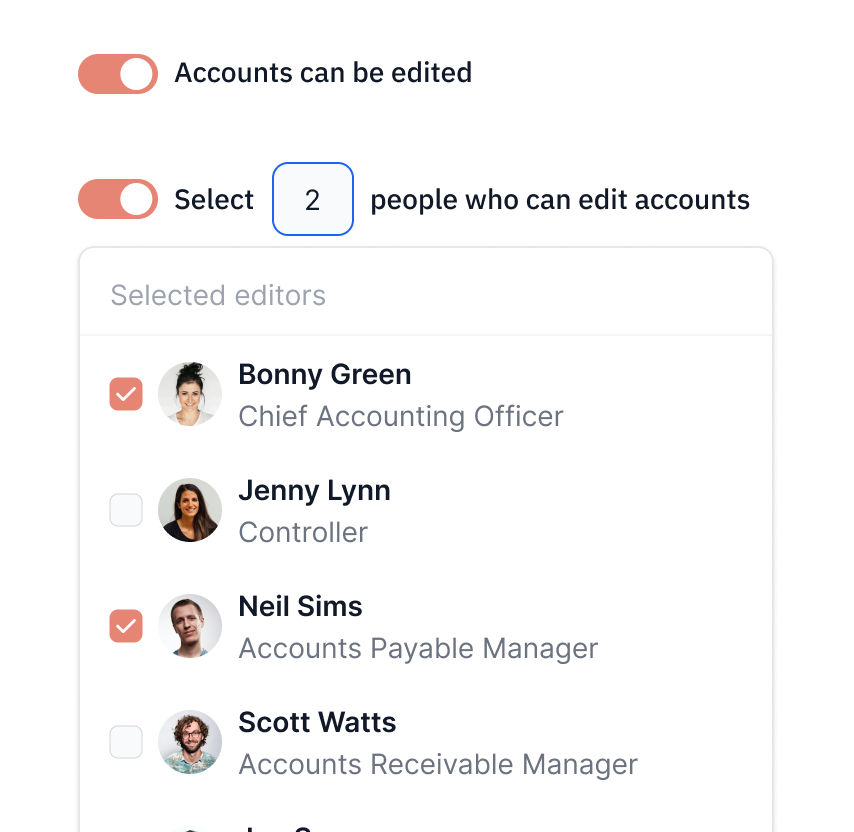
Task: Click the name Neil Sims
Action: point(300,606)
